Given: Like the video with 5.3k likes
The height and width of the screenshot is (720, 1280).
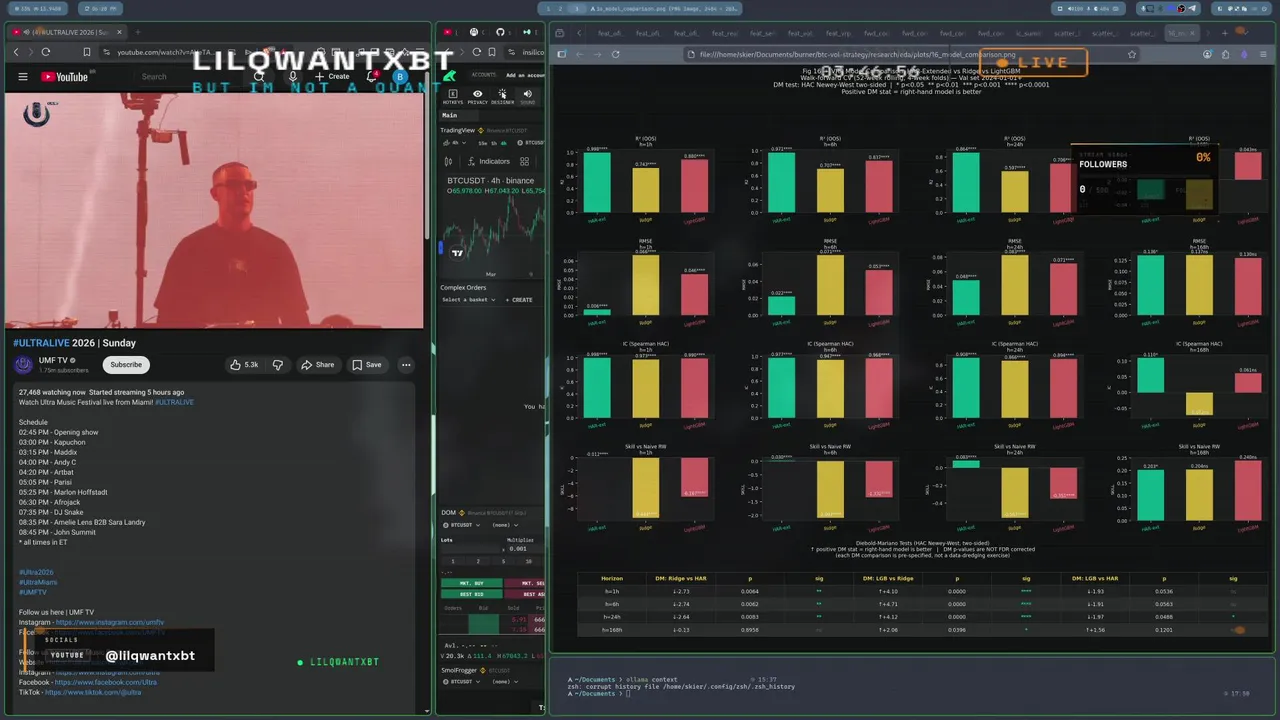Looking at the screenshot, I should click(245, 365).
